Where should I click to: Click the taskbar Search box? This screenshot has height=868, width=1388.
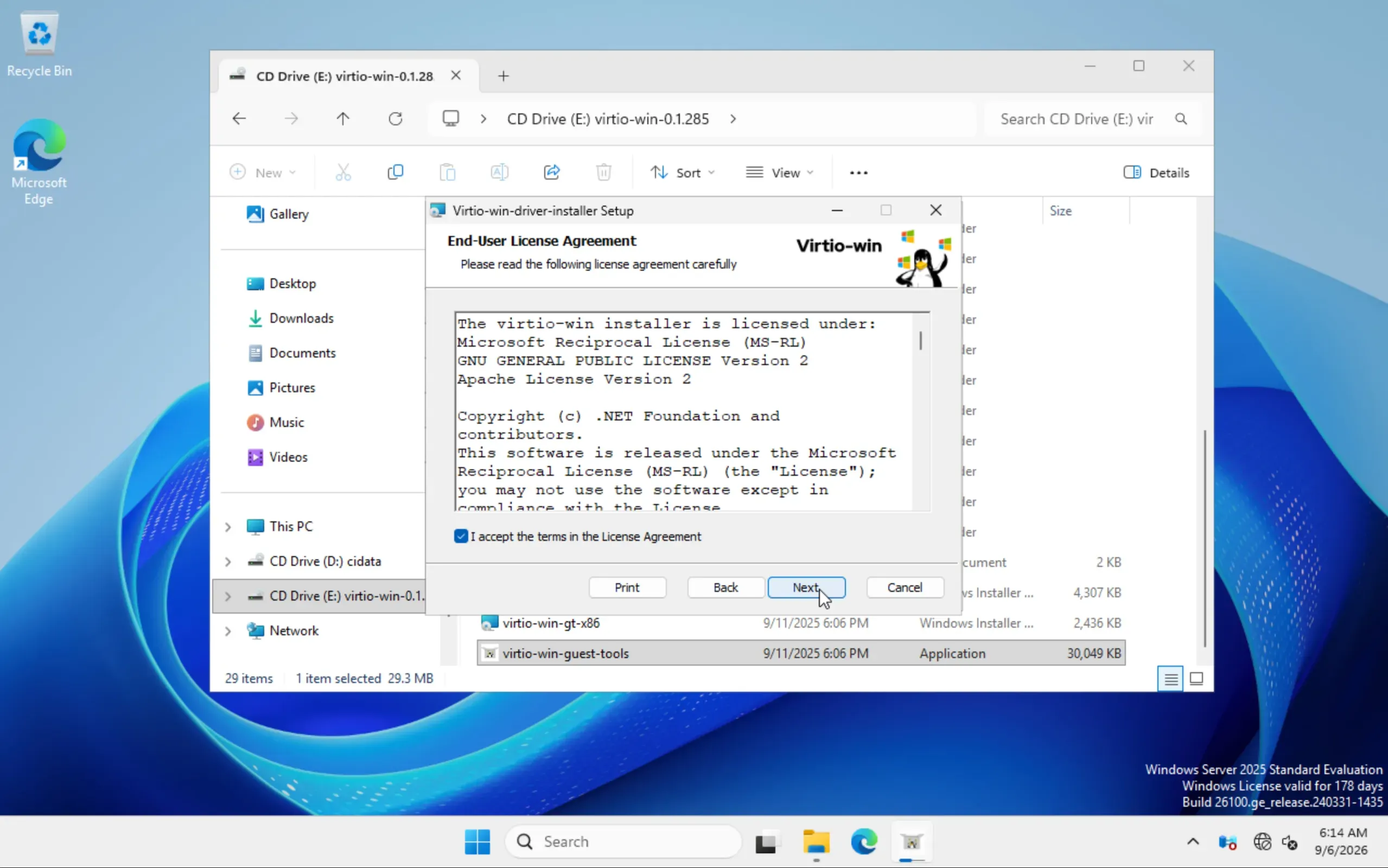(x=623, y=841)
